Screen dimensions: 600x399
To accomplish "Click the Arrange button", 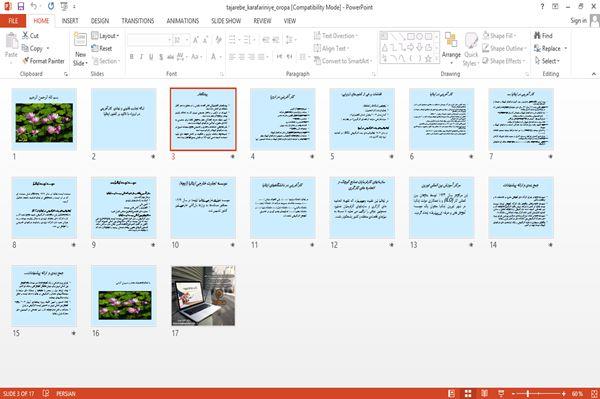I will (x=451, y=48).
